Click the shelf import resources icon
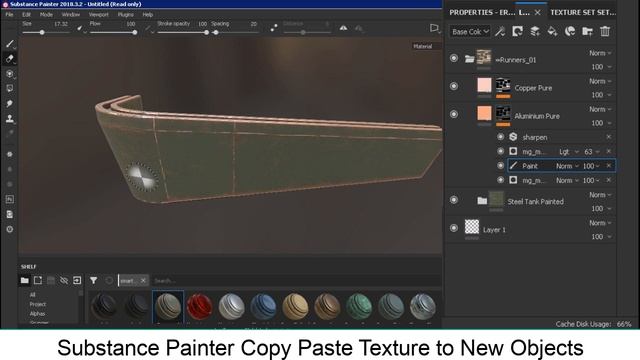 tap(77, 280)
